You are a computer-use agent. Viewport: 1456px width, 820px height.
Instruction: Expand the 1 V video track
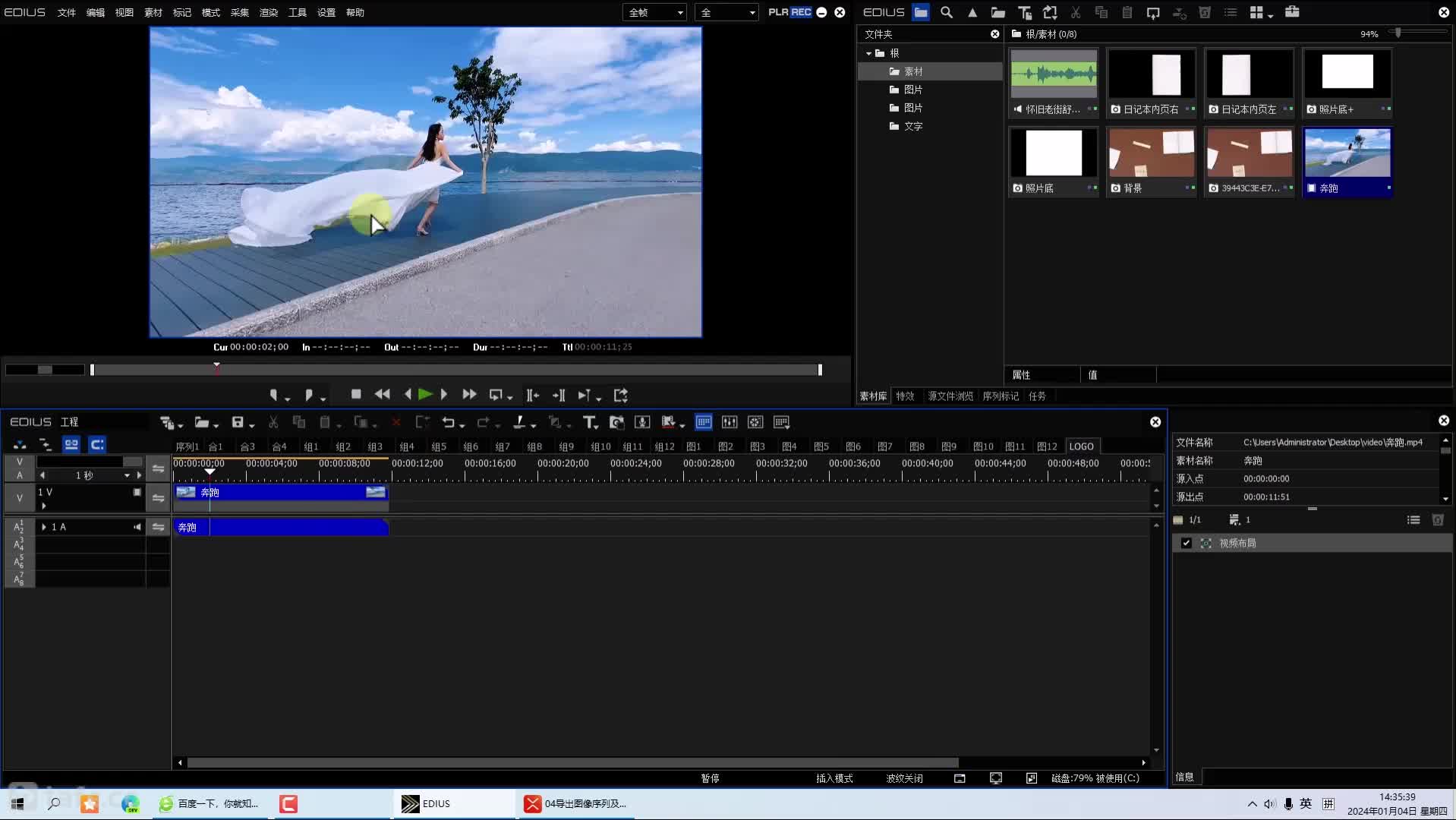44,506
